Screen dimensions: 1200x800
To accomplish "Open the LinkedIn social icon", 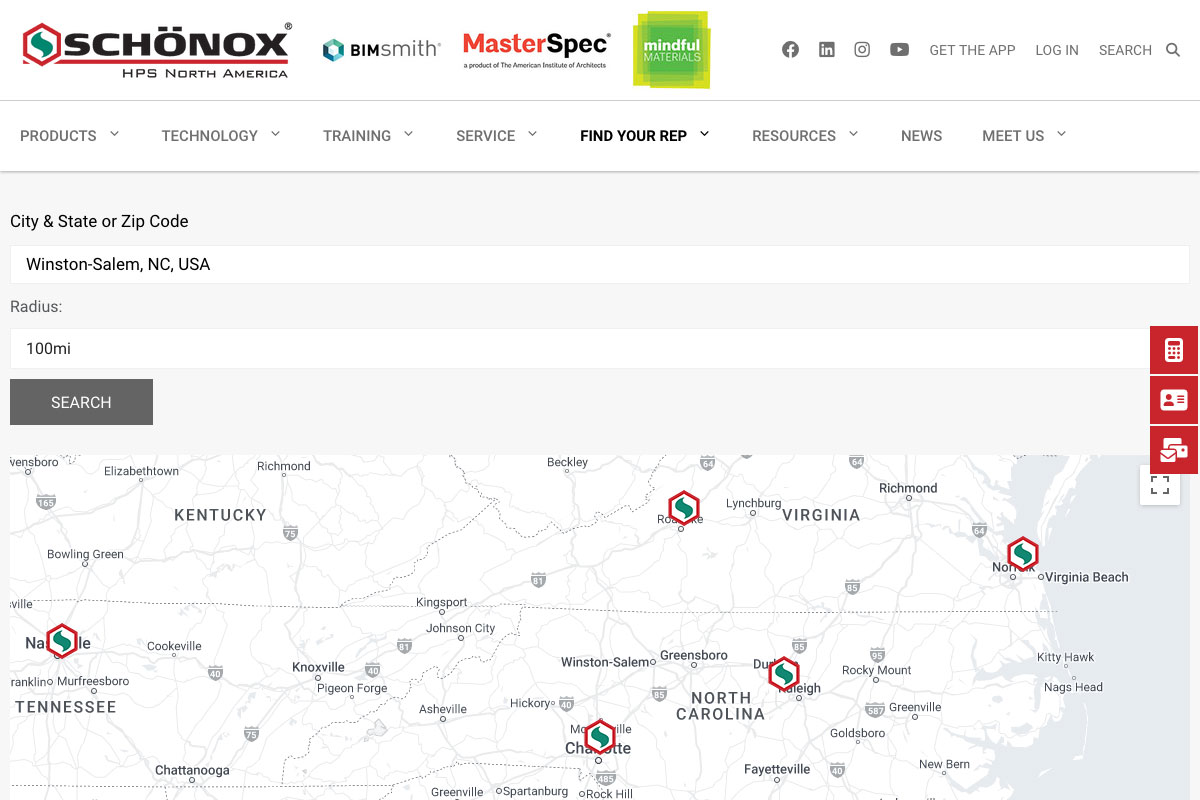I will point(826,50).
